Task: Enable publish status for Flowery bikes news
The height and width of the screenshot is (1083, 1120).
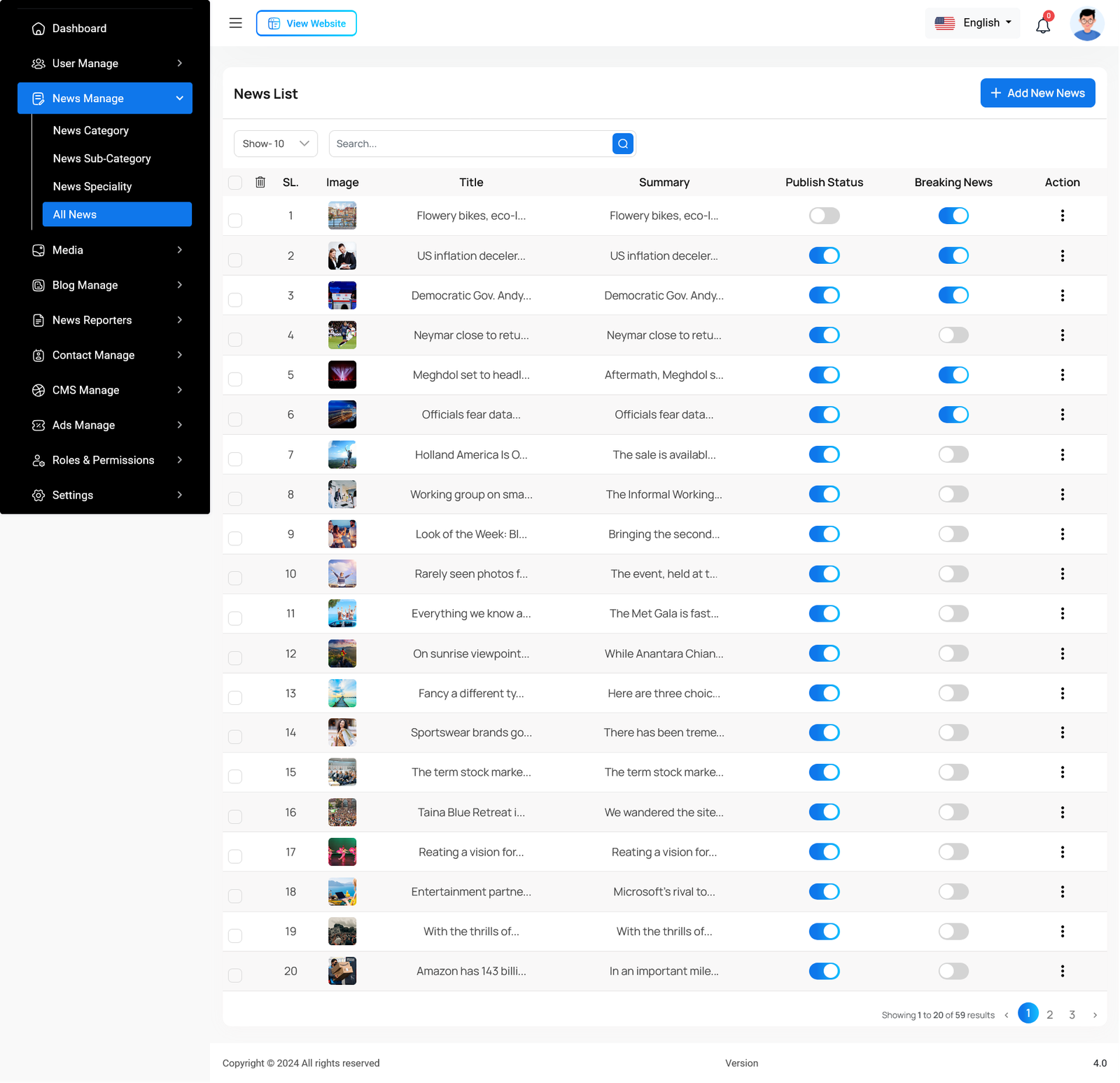Action: point(824,216)
